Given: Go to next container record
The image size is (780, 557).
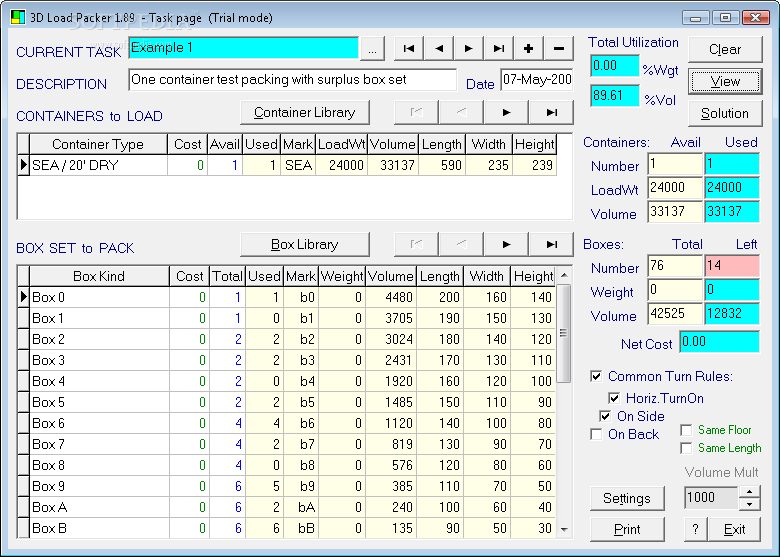Looking at the screenshot, I should (506, 112).
